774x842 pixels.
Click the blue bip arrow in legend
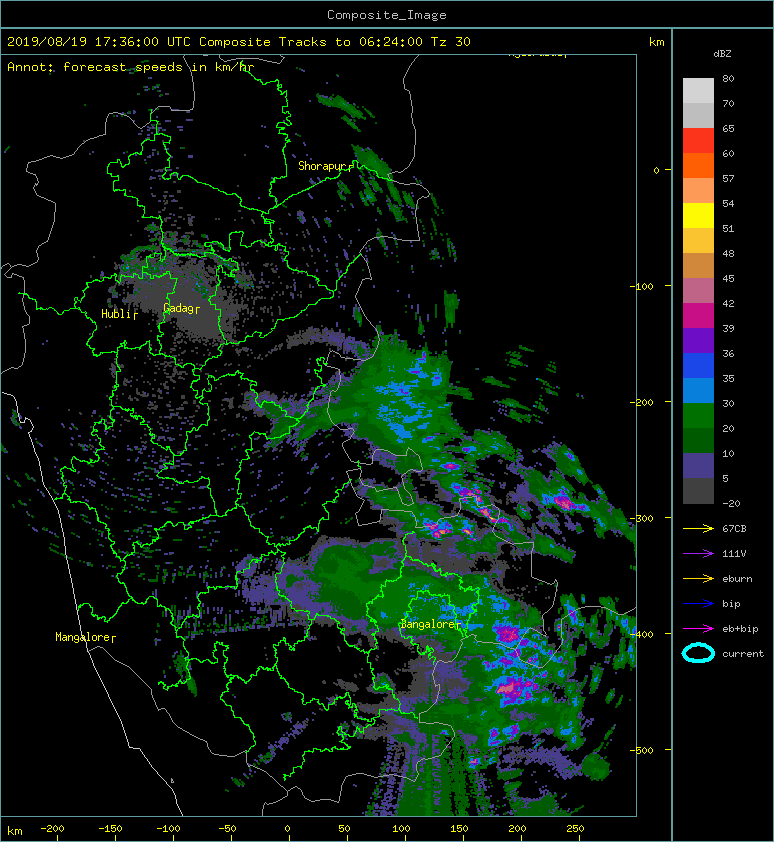(x=698, y=604)
